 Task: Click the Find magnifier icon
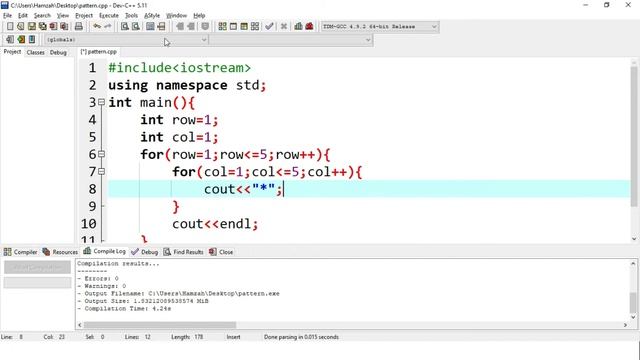pos(125,27)
